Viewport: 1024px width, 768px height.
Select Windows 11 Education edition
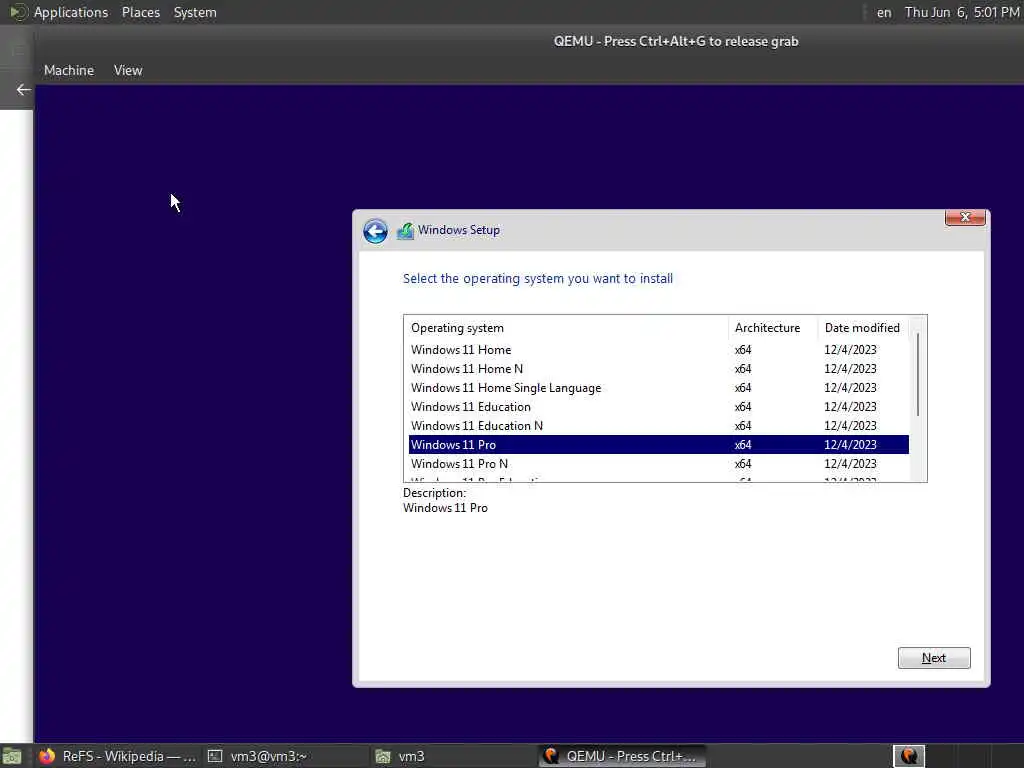(x=658, y=407)
